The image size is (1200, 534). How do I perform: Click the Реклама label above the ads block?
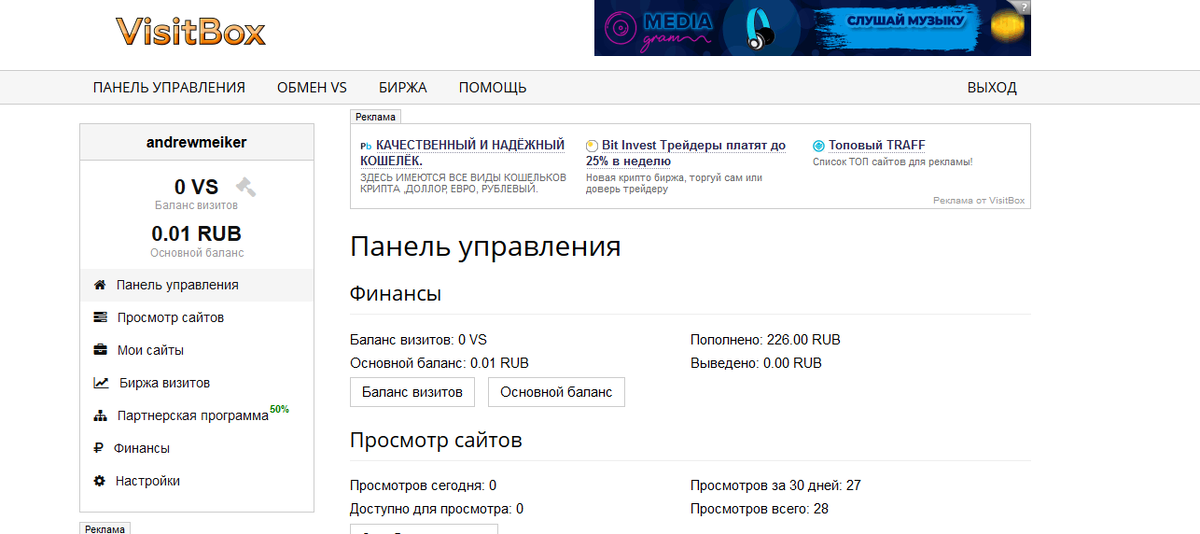[375, 117]
